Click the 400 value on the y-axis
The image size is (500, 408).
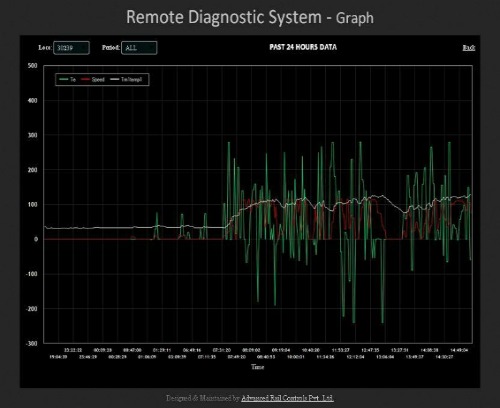(x=33, y=100)
